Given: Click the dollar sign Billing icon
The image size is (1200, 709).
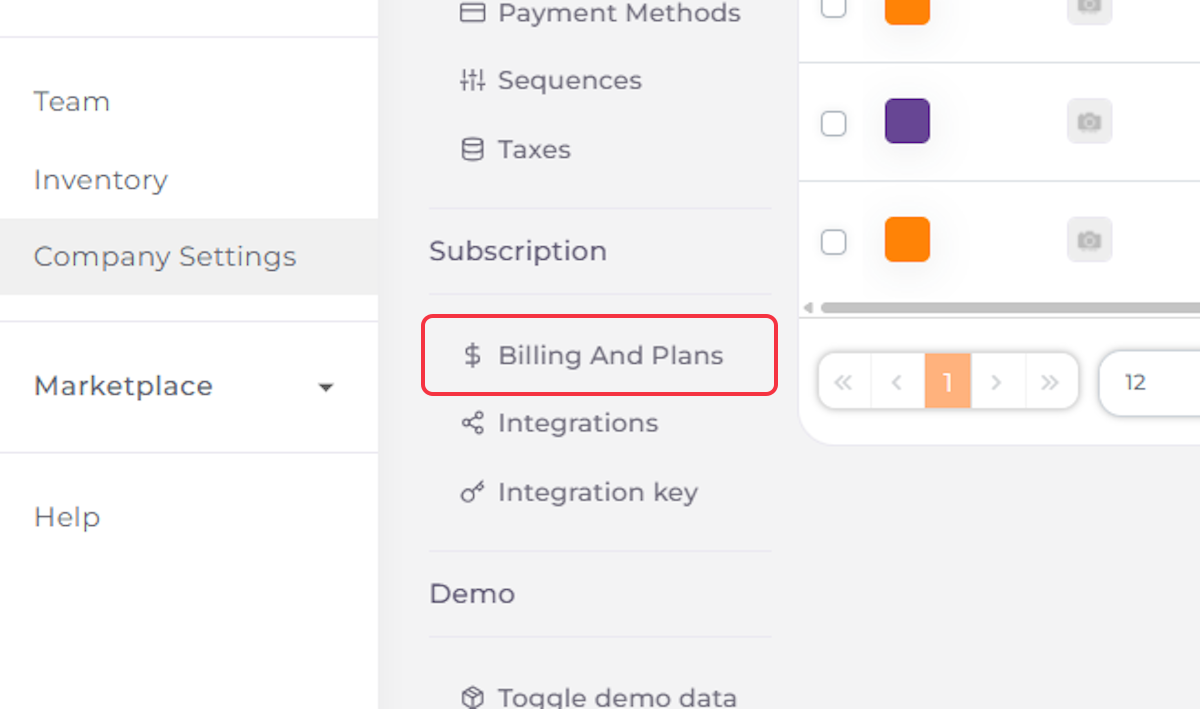Looking at the screenshot, I should [473, 355].
